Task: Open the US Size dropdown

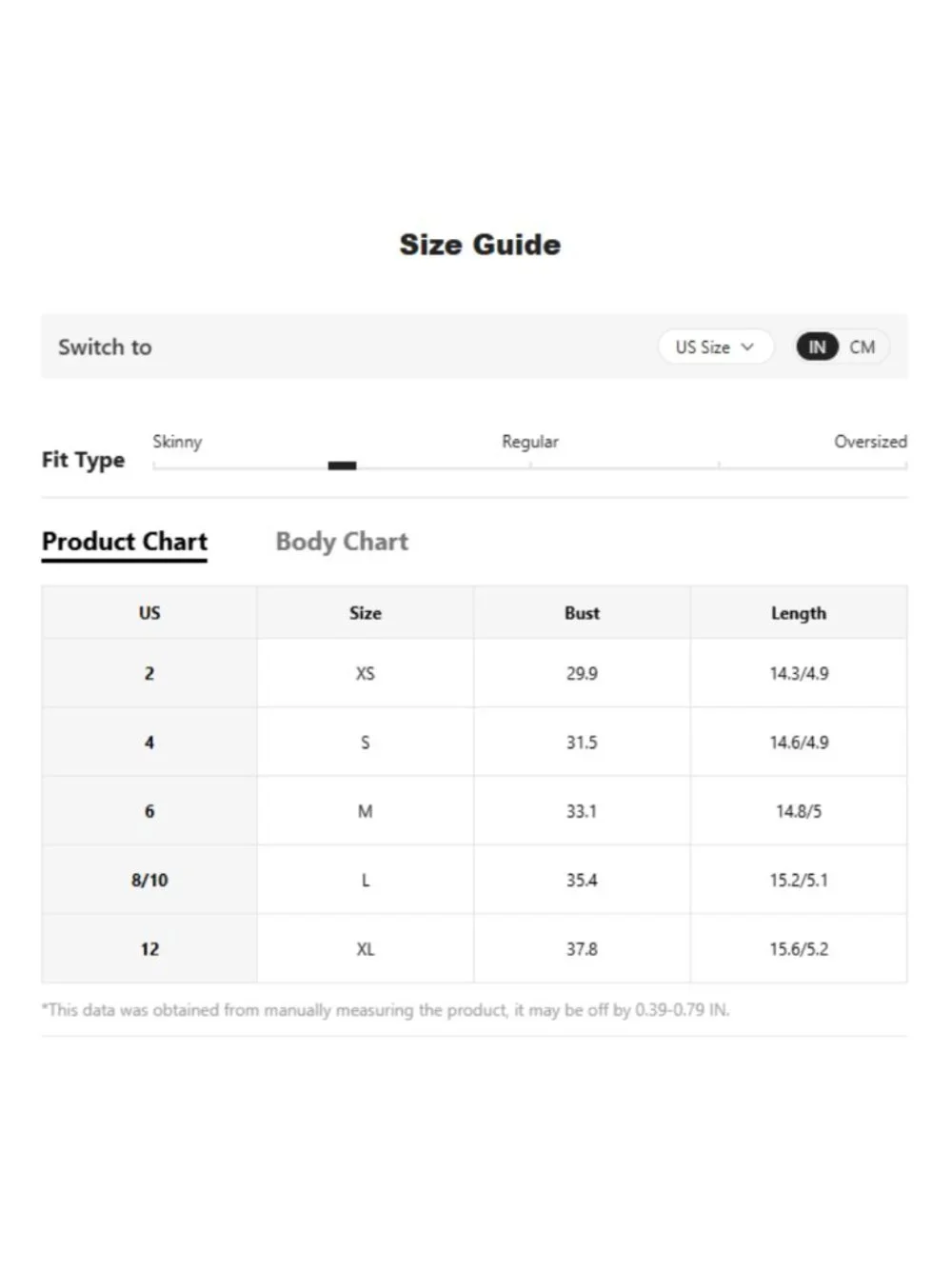Action: click(x=715, y=347)
